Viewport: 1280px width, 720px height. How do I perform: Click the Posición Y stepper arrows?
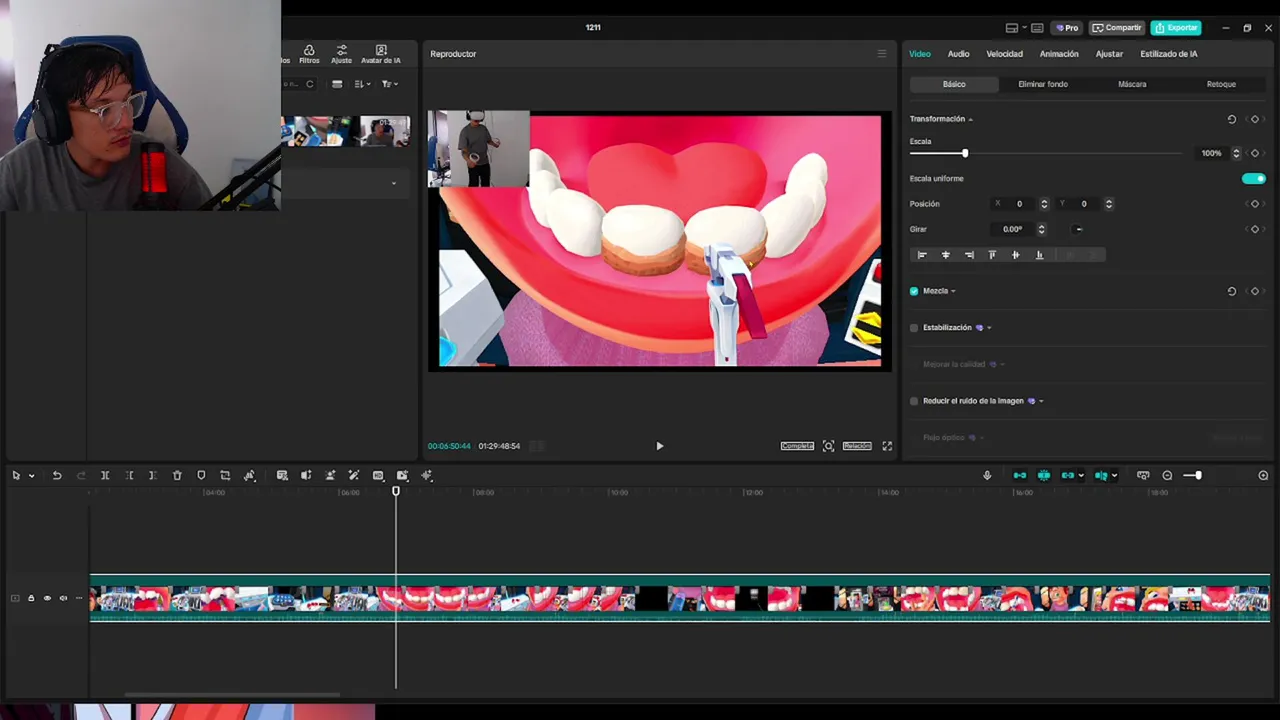click(1108, 204)
